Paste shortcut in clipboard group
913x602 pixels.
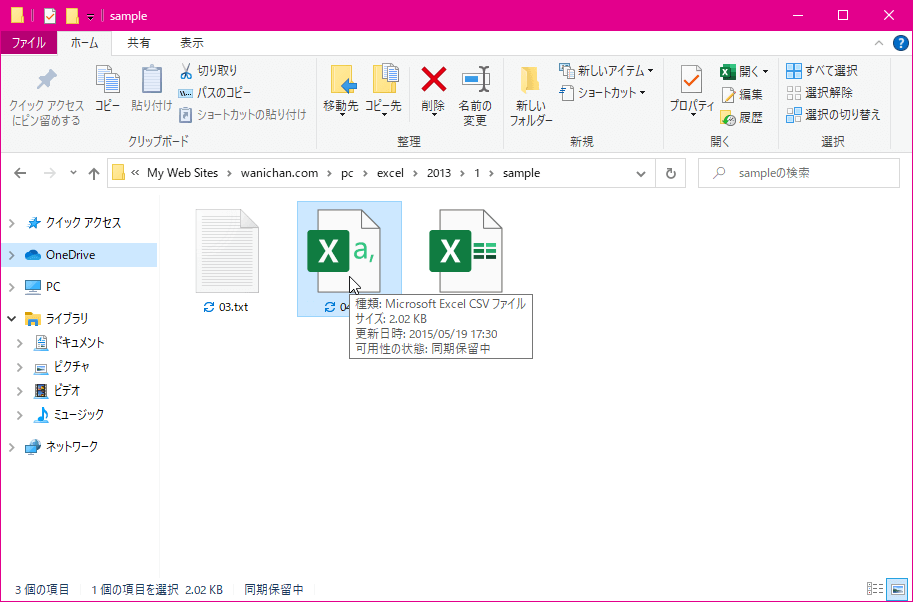(242, 115)
